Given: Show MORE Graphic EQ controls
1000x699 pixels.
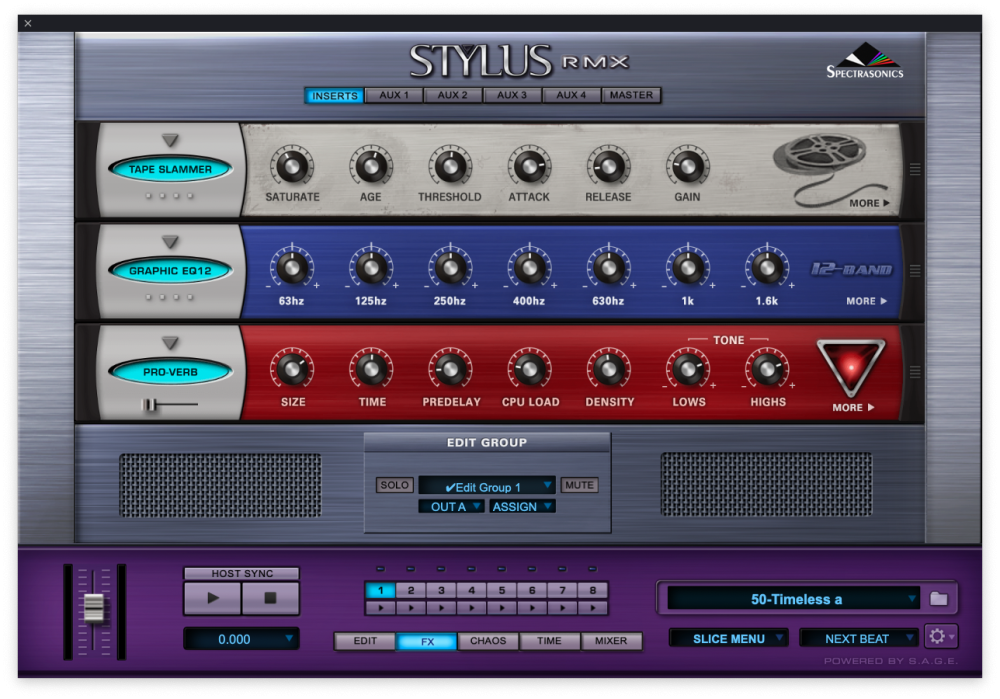Looking at the screenshot, I should (x=866, y=301).
